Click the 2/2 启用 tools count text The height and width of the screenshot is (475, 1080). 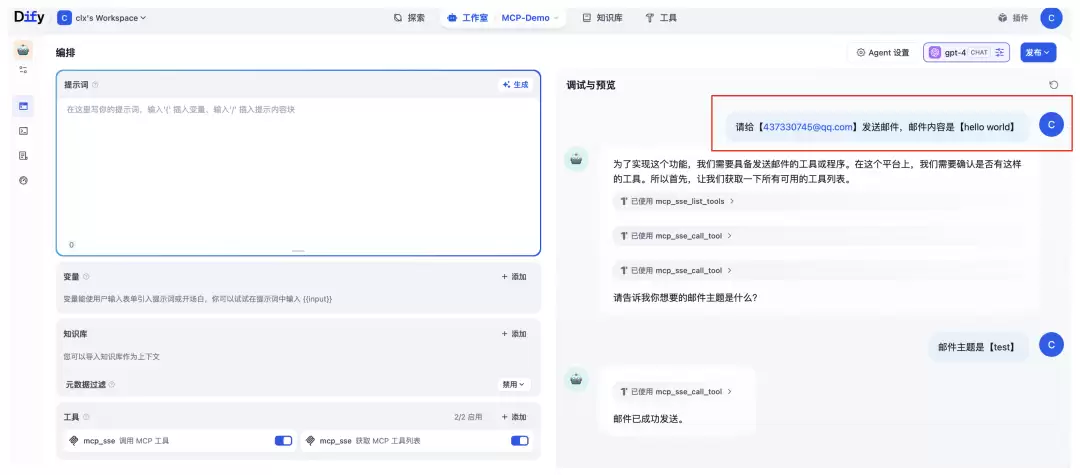pyautogui.click(x=468, y=417)
